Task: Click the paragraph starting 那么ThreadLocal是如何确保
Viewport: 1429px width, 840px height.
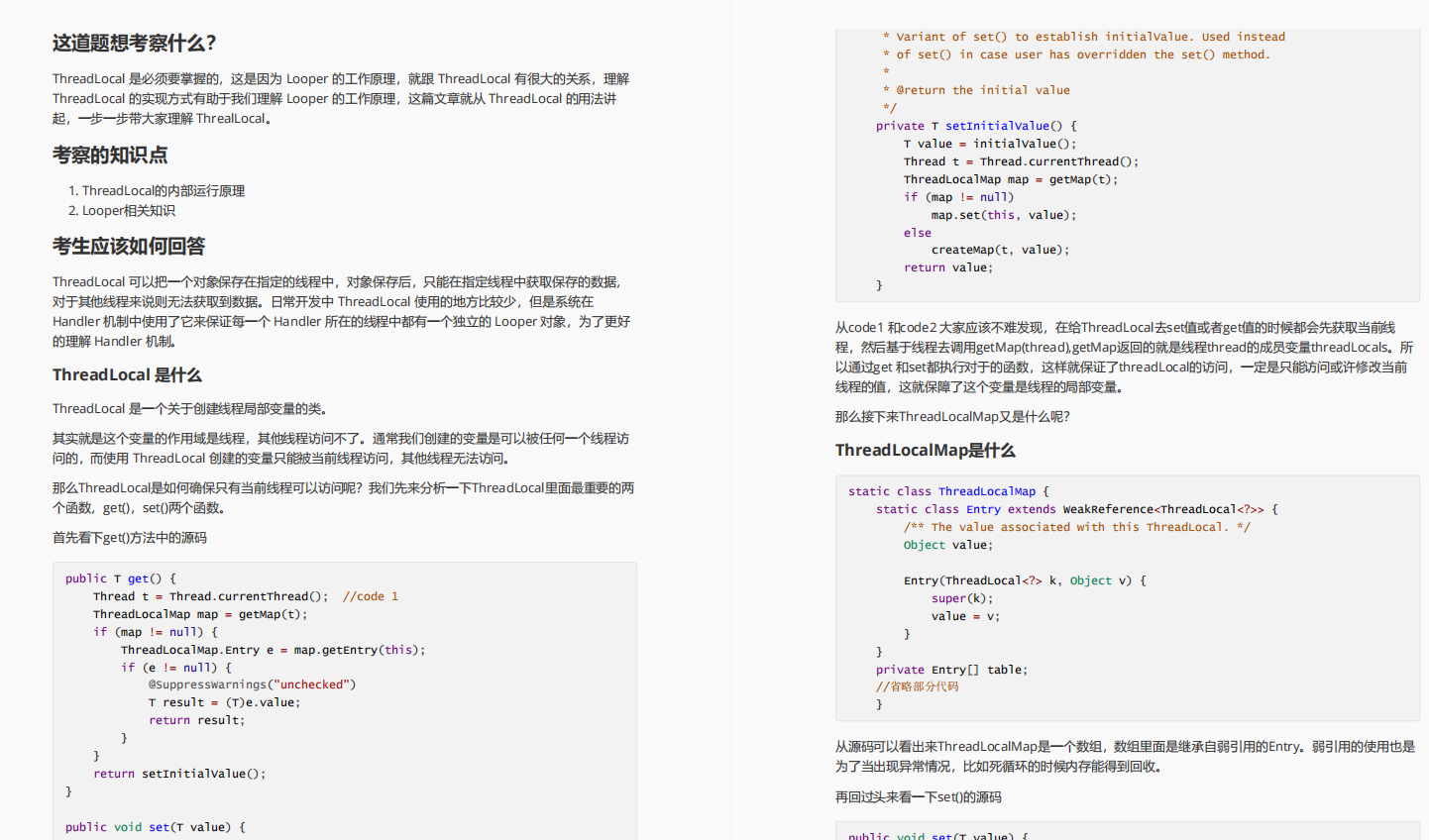Action: (x=344, y=498)
